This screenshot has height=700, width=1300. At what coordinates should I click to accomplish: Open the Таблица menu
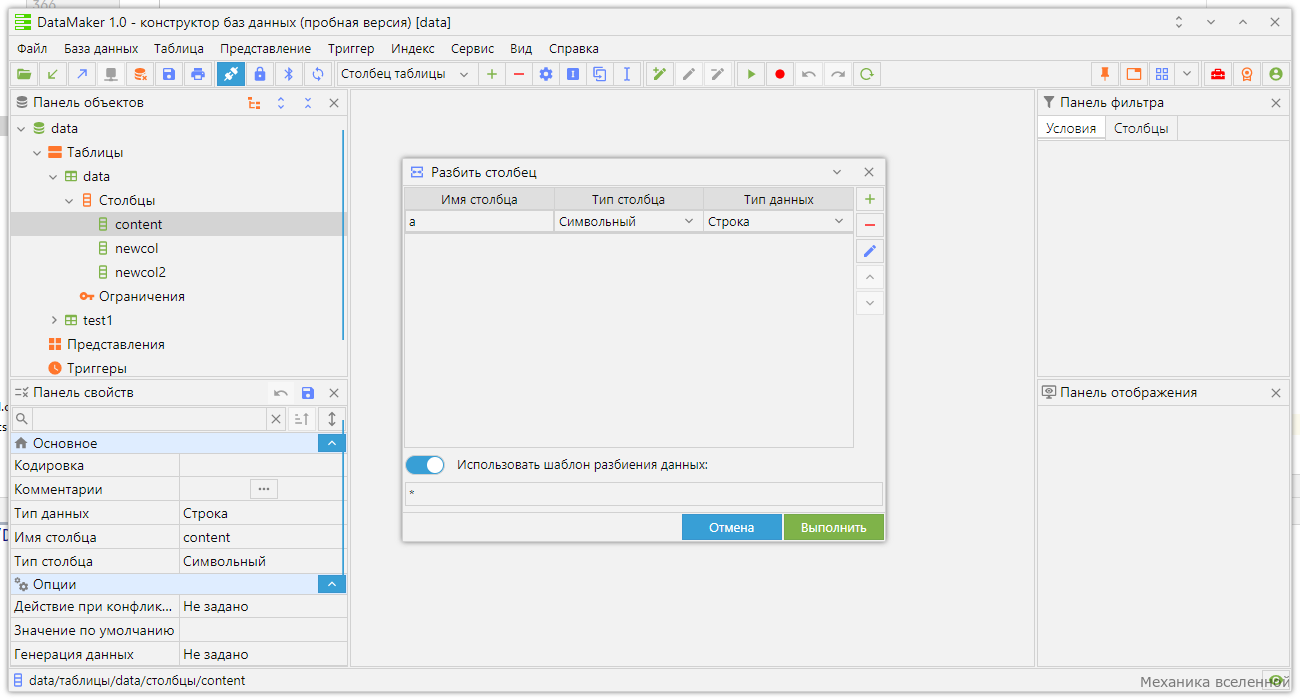click(x=179, y=48)
